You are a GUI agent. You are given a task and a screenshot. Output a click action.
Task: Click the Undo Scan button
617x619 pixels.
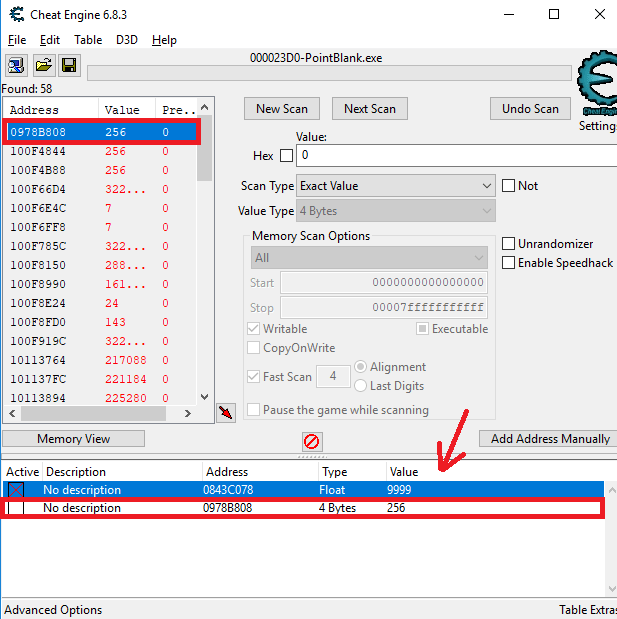[x=530, y=109]
